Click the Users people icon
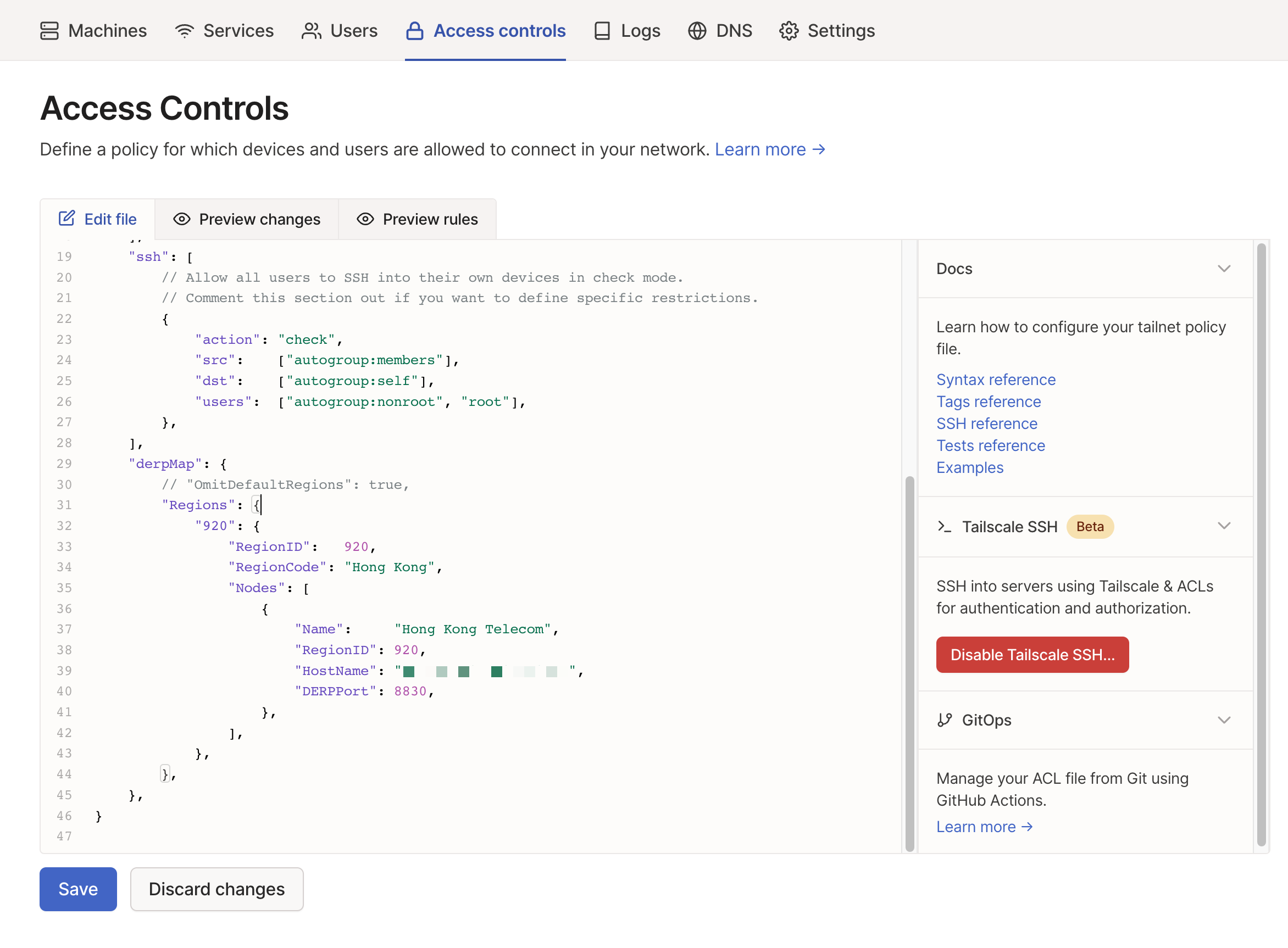Viewport: 1288px width, 948px height. 311,30
